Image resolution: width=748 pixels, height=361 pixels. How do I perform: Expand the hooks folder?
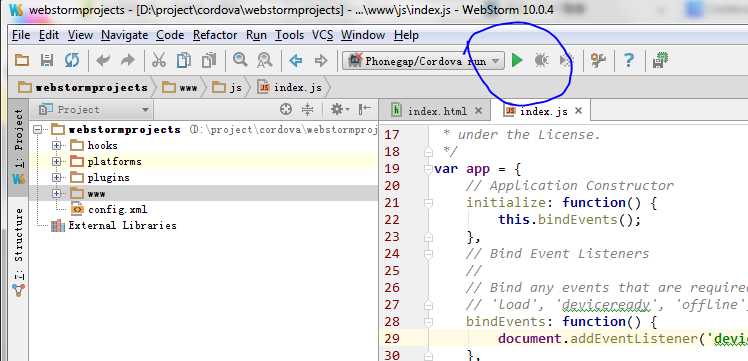pos(57,145)
